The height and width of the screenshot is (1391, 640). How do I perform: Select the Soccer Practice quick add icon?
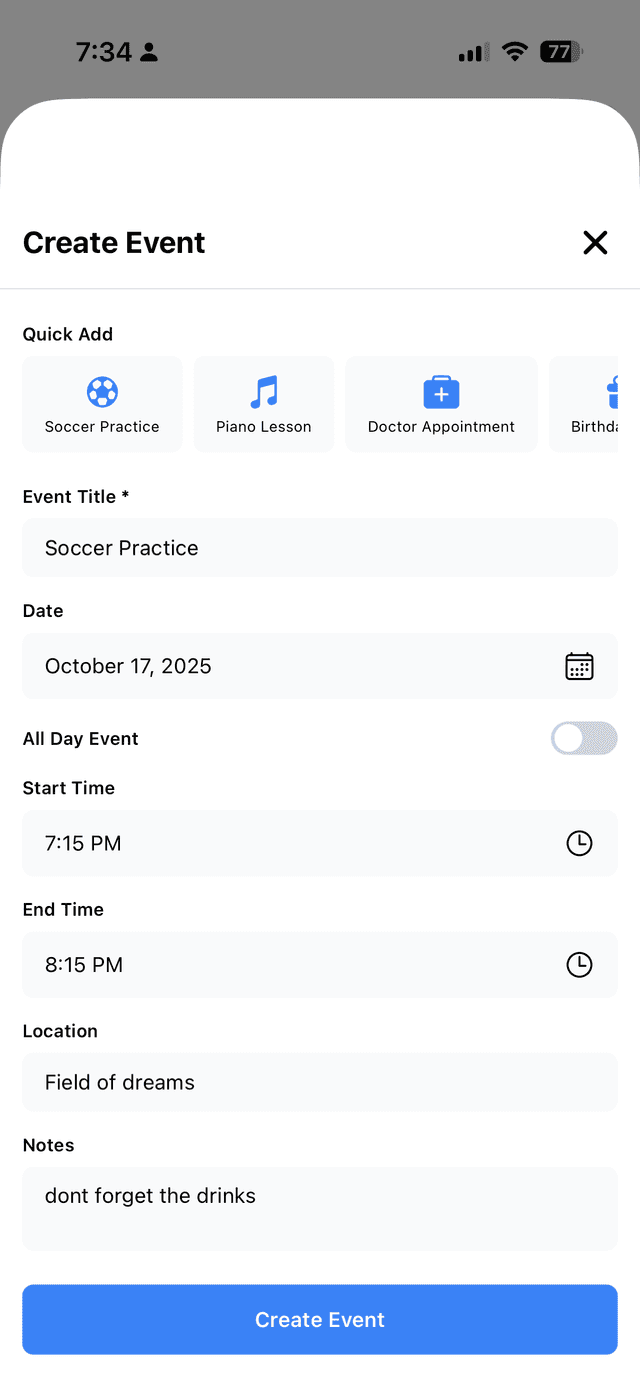[101, 392]
